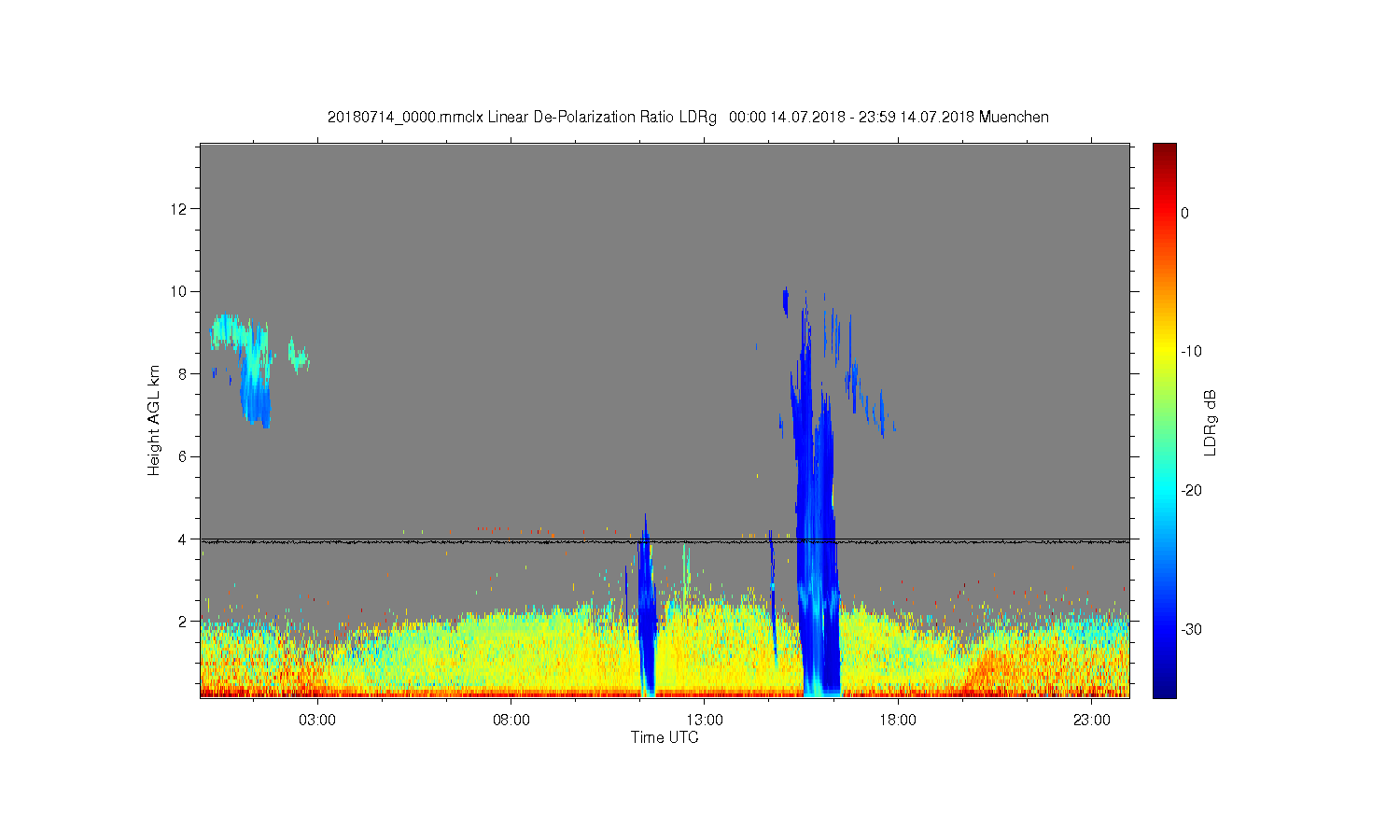
Task: Click the colorbar tick label 0
Action: pyautogui.click(x=1185, y=213)
